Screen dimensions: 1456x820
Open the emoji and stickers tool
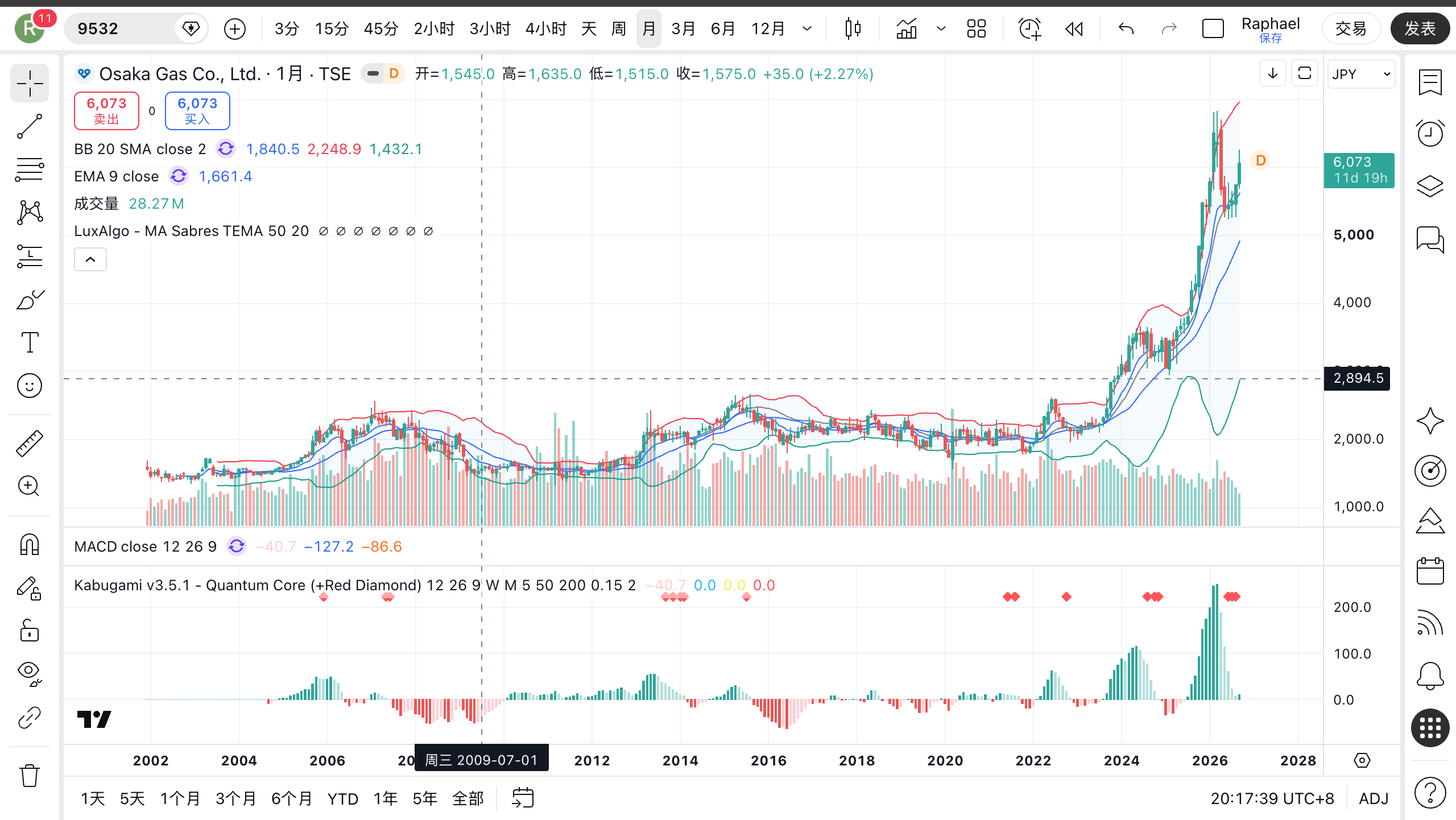(30, 386)
